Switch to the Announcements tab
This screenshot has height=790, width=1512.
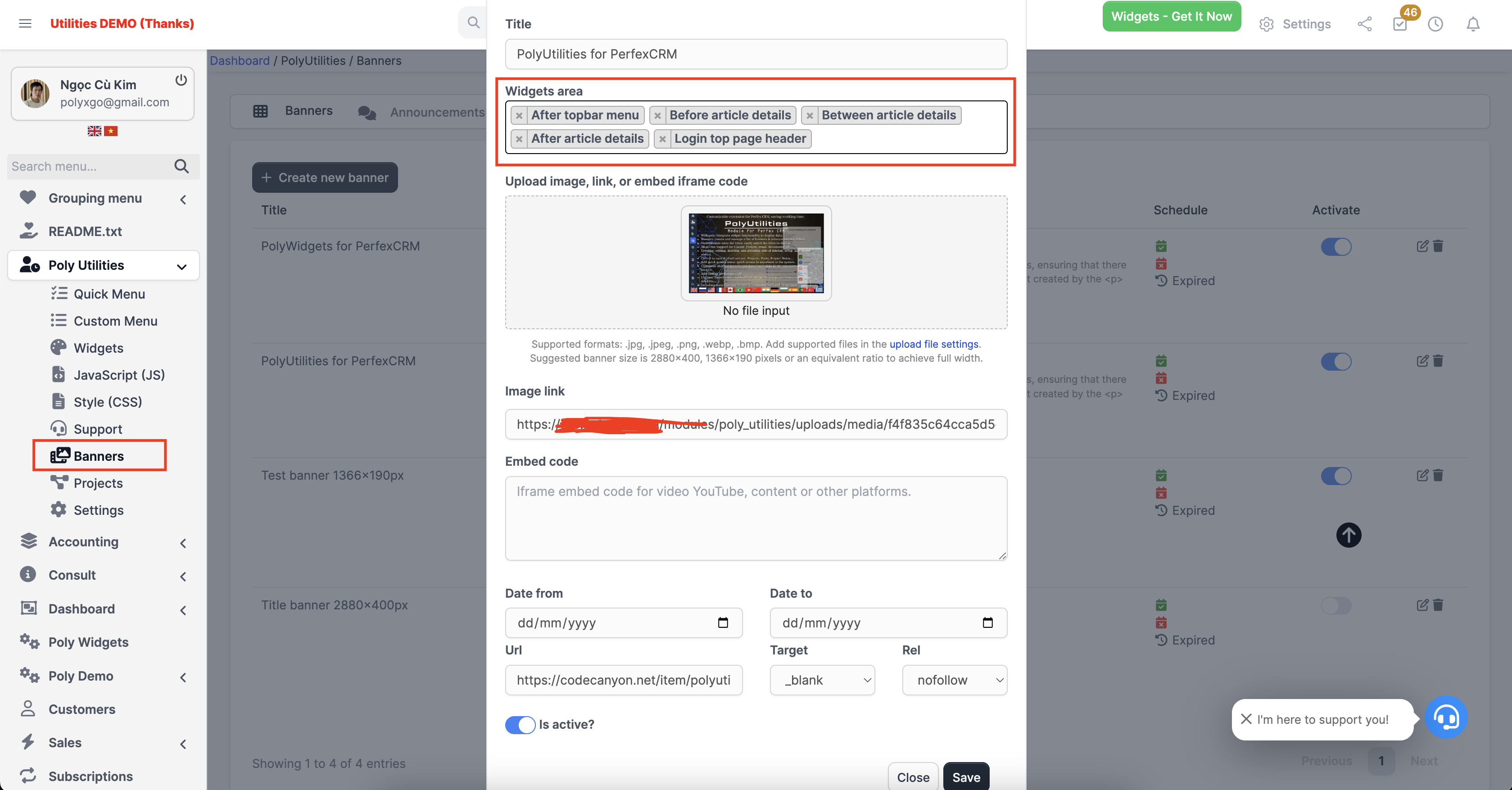tap(437, 112)
